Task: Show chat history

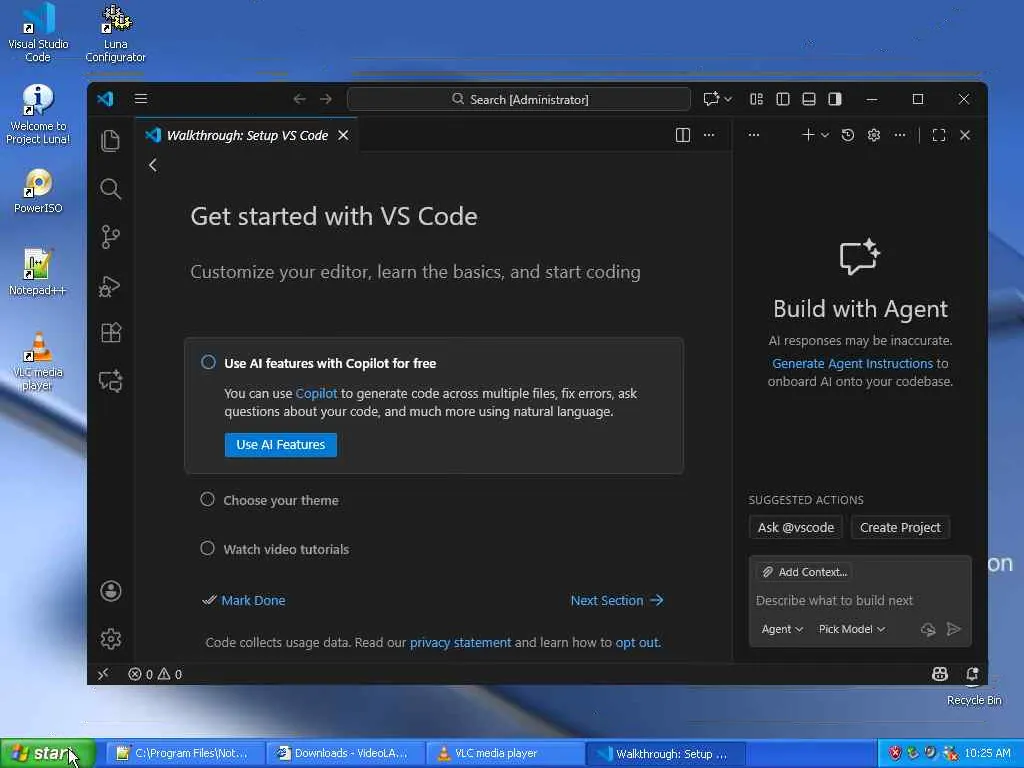Action: click(848, 135)
